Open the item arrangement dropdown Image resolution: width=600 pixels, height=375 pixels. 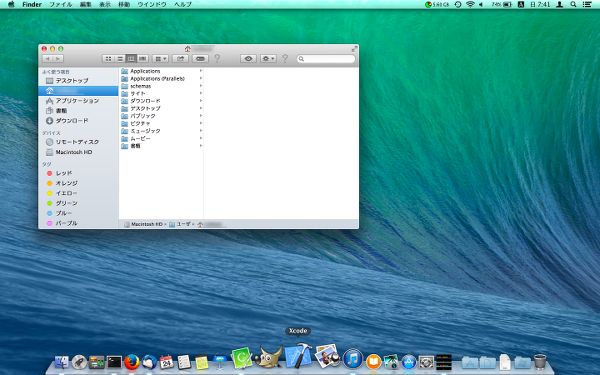160,59
